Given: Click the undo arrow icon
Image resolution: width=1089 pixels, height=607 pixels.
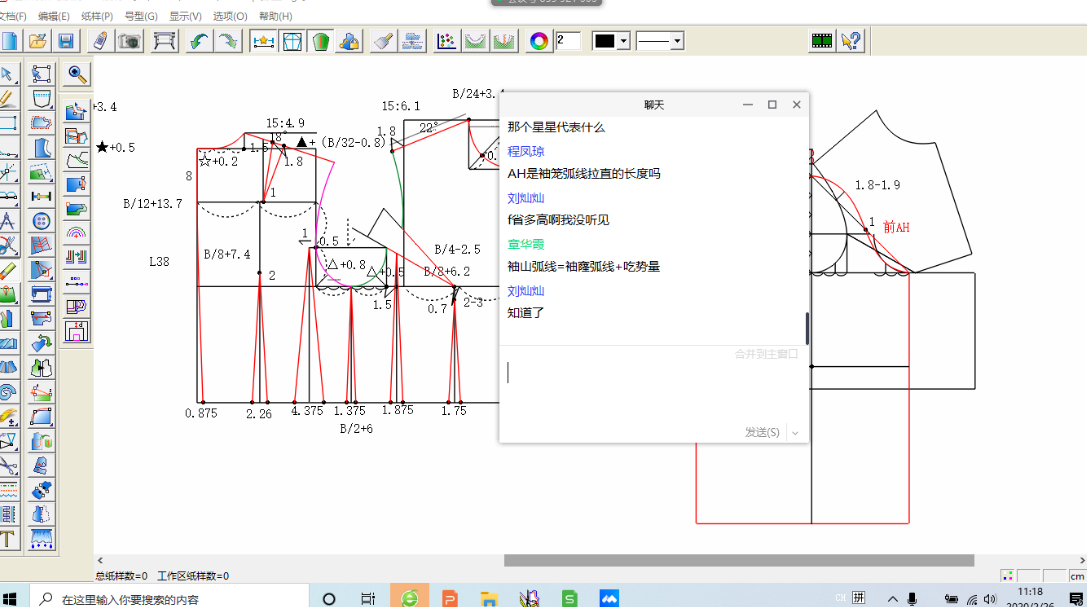Looking at the screenshot, I should (x=199, y=41).
